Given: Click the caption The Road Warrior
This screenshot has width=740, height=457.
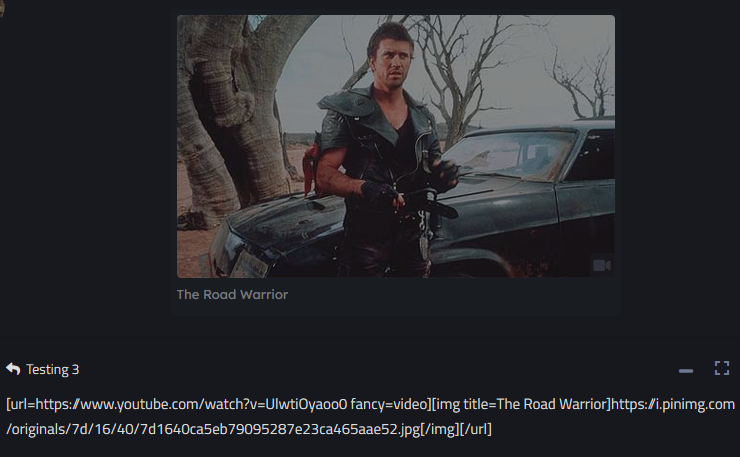Looking at the screenshot, I should [x=232, y=295].
